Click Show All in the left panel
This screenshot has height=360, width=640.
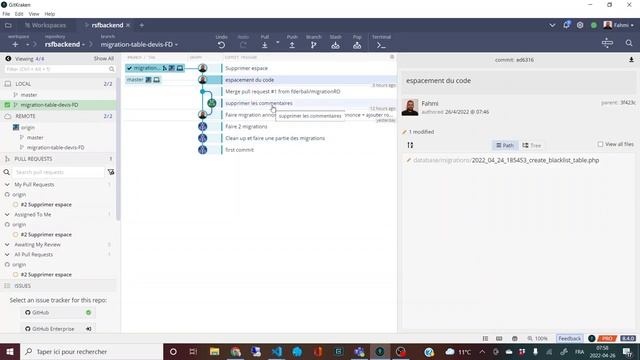(104, 59)
